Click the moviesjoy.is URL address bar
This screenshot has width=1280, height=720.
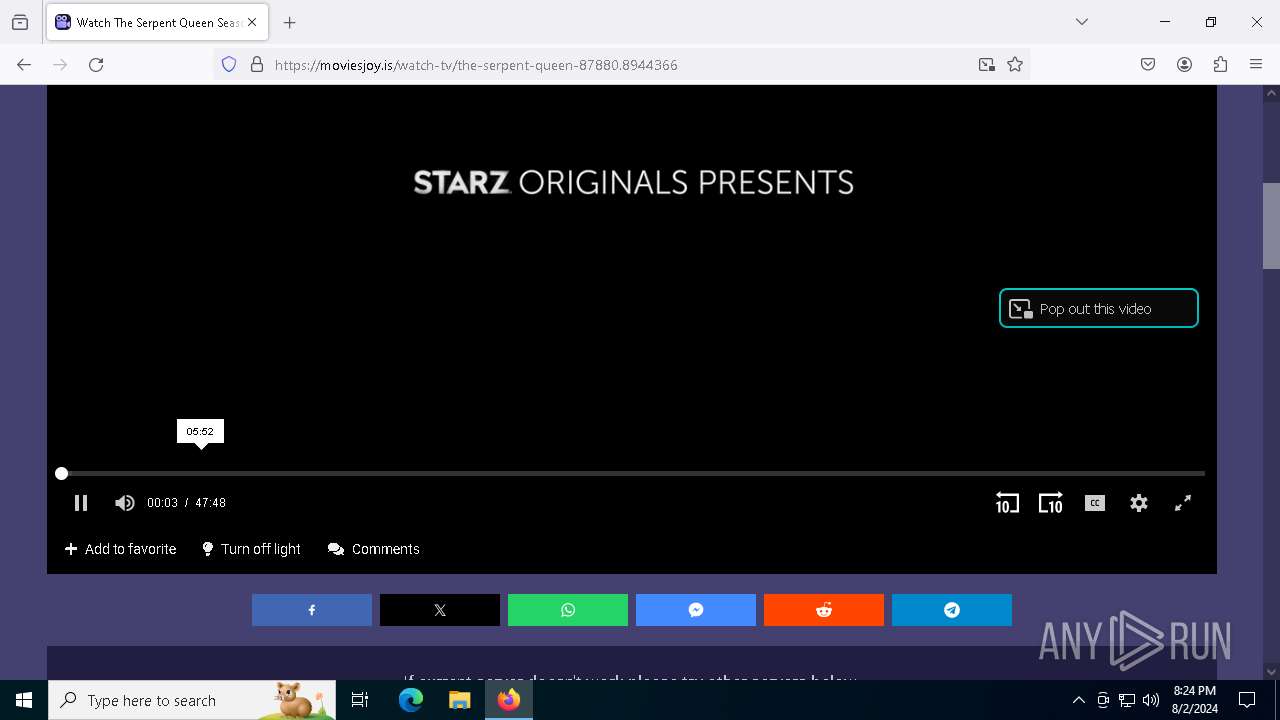[x=620, y=65]
